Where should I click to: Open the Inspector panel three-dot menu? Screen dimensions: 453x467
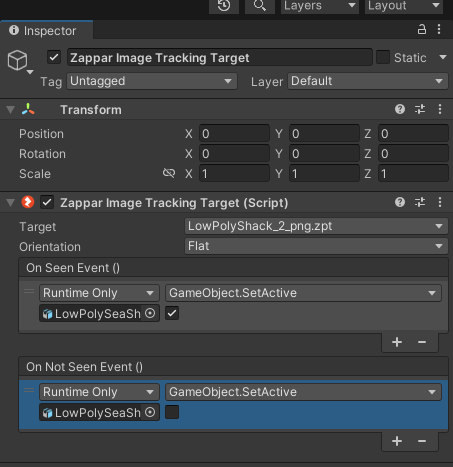[439, 30]
